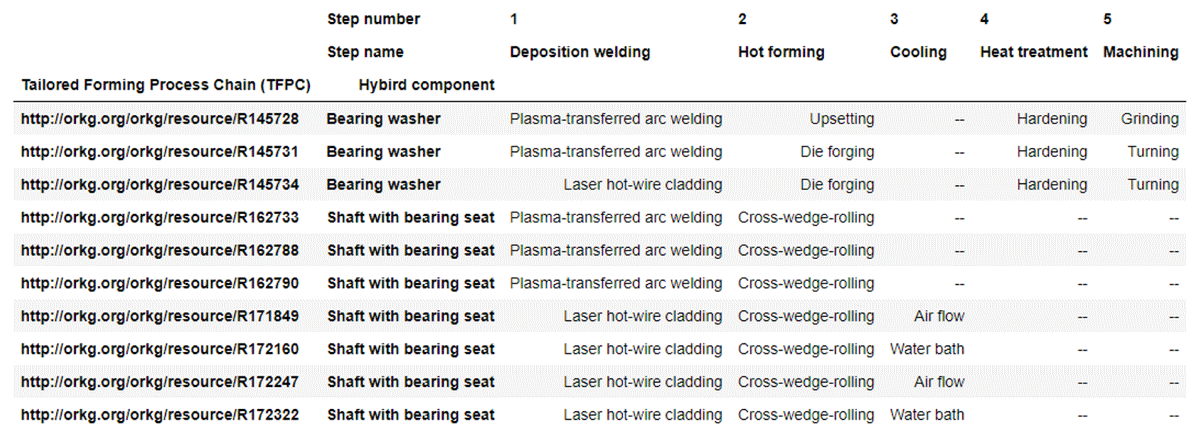Open the R145728 resource link
The height and width of the screenshot is (437, 1200).
(x=160, y=119)
